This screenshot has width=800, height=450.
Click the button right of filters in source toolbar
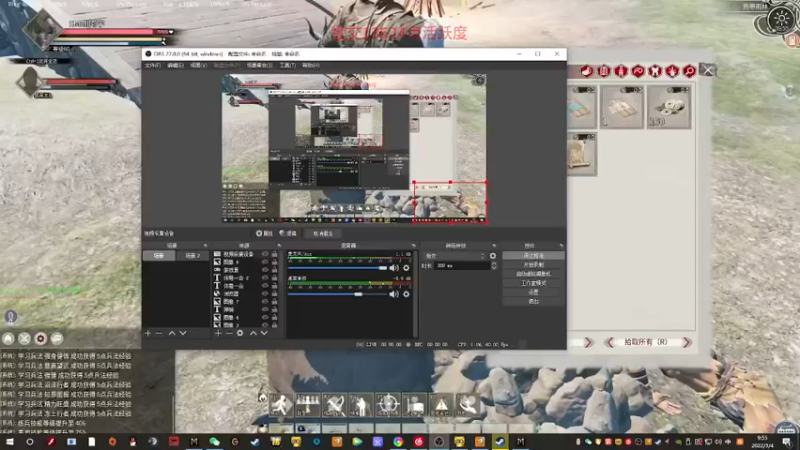pyautogui.click(x=323, y=233)
